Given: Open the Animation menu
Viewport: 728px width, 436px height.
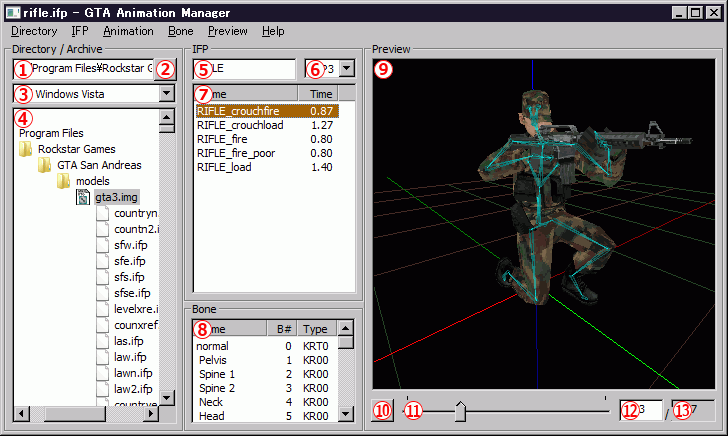Looking at the screenshot, I should (x=128, y=31).
